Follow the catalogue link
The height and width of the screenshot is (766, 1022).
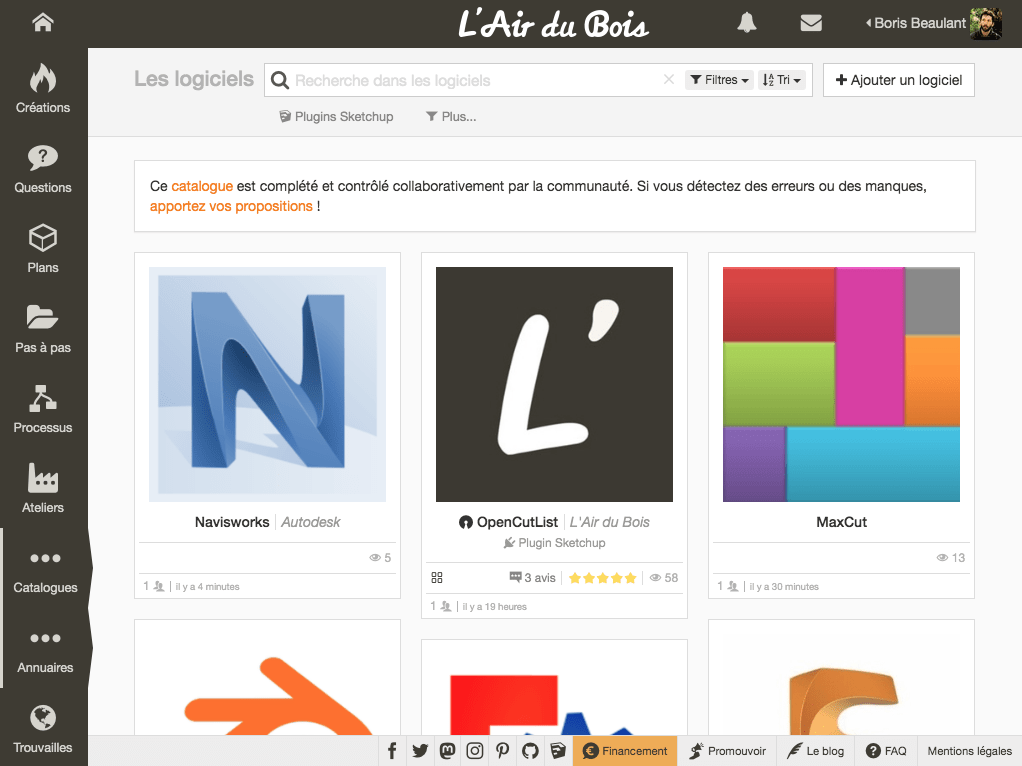point(202,186)
